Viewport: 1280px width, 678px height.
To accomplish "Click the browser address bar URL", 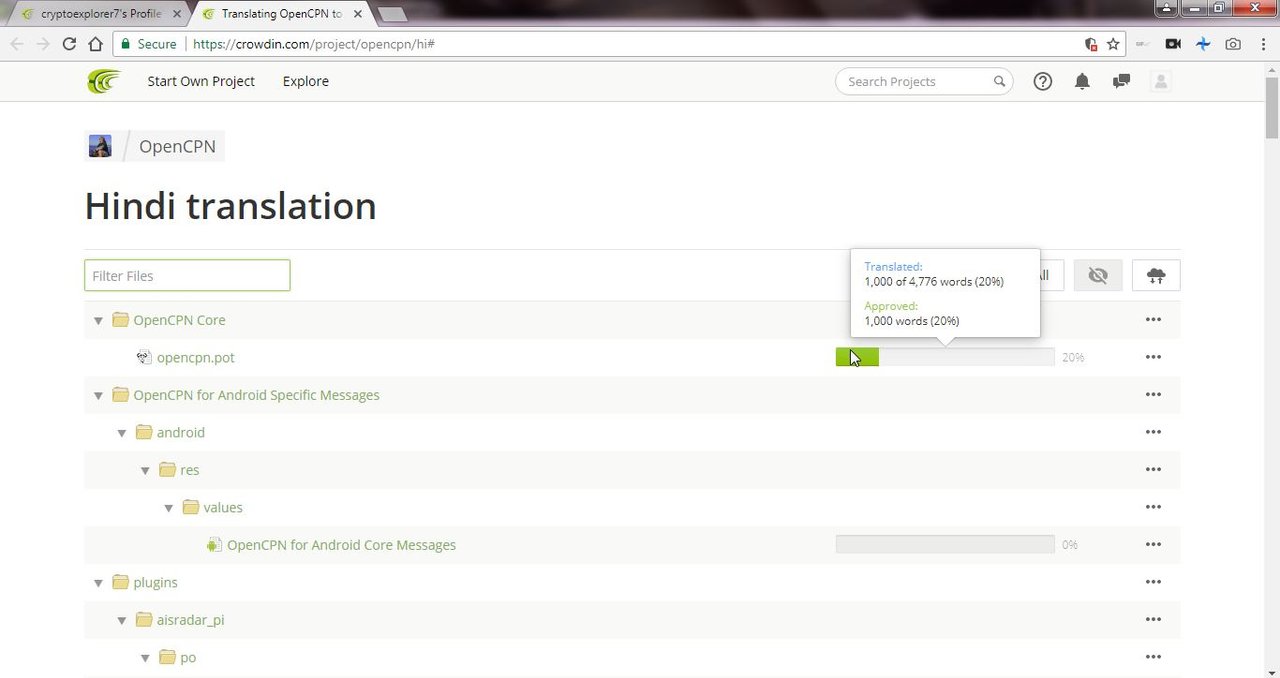I will [313, 44].
